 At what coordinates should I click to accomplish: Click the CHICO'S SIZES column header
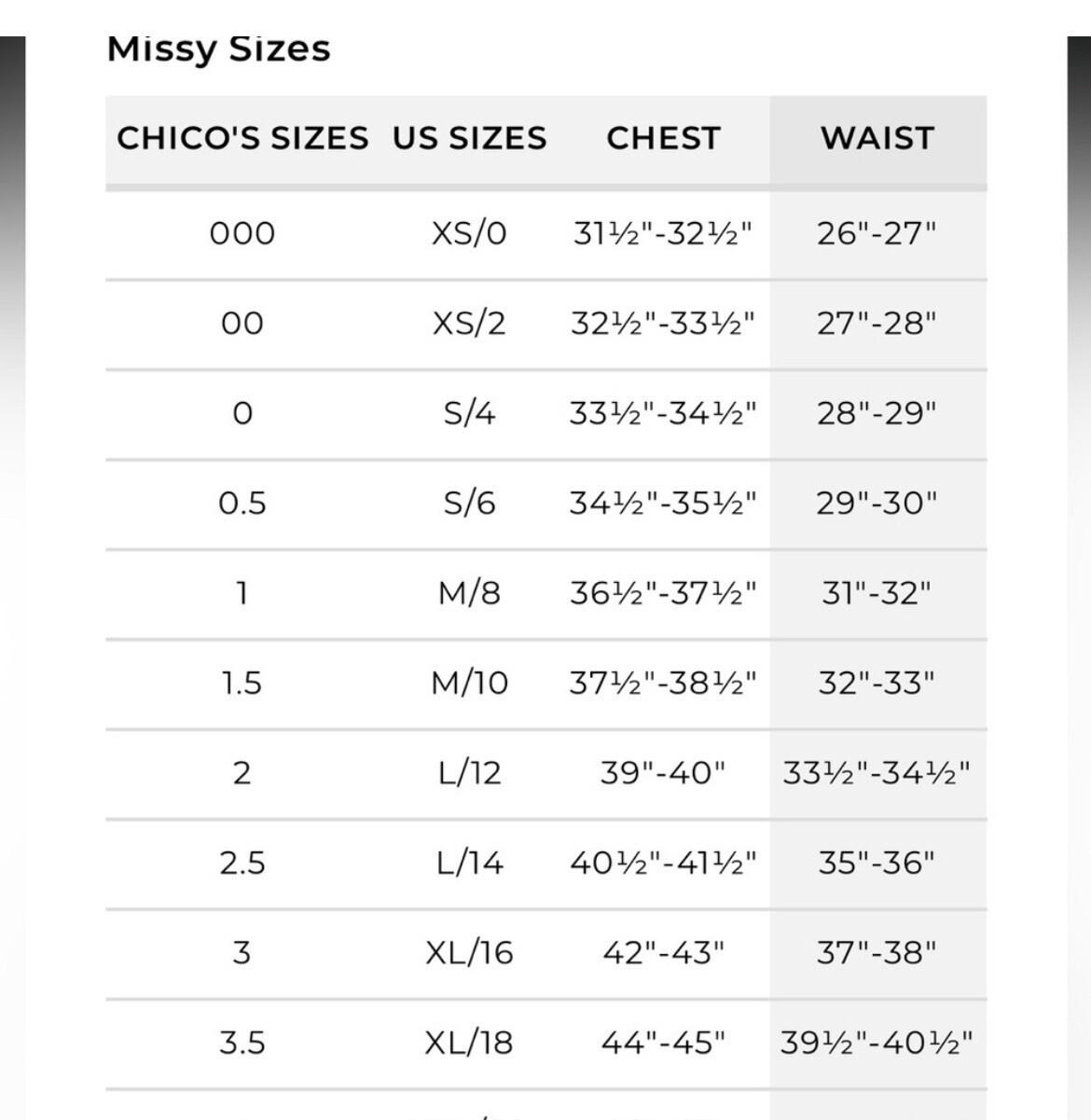point(242,138)
